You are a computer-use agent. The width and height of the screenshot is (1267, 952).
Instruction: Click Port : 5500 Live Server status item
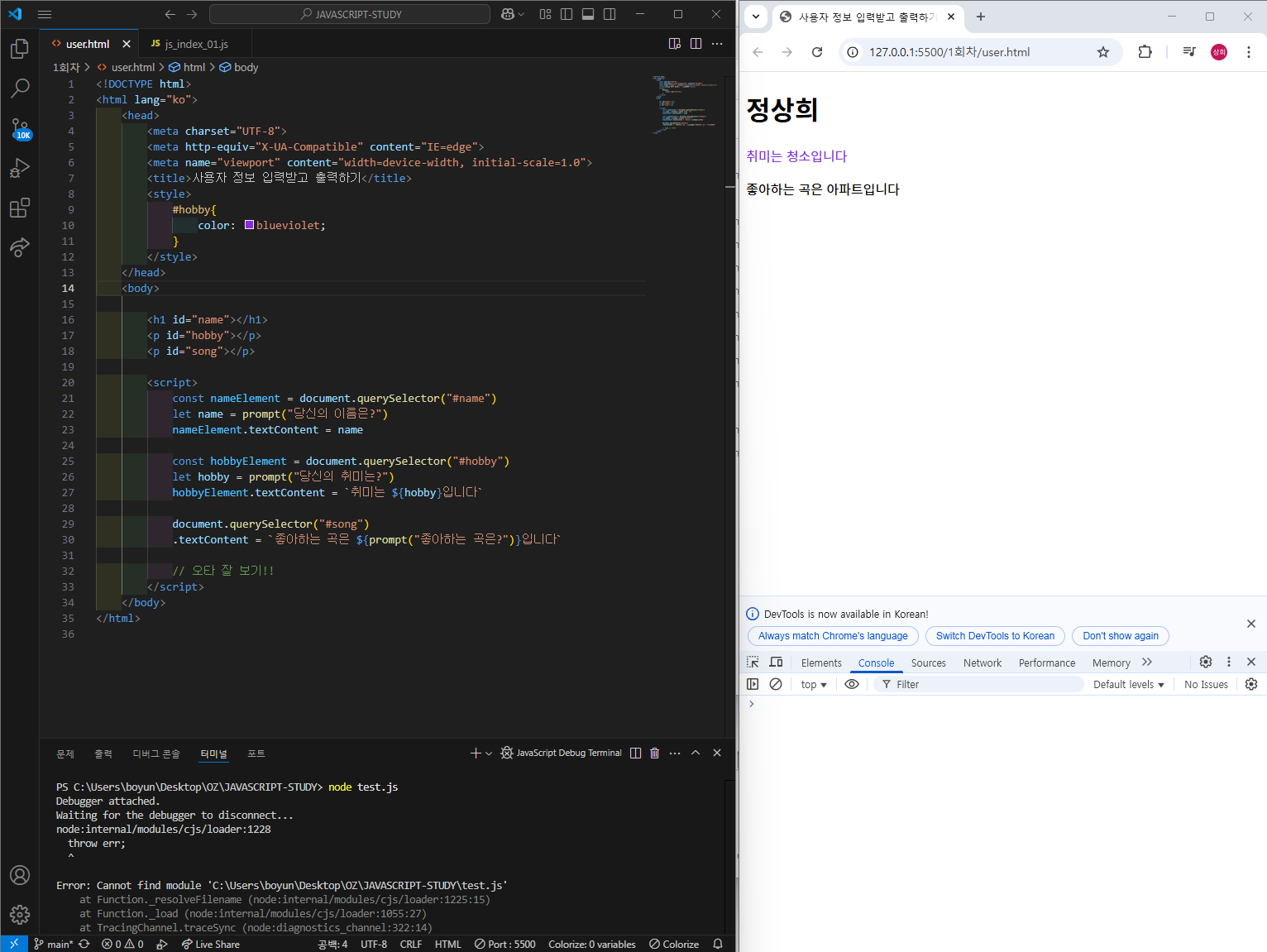[505, 944]
